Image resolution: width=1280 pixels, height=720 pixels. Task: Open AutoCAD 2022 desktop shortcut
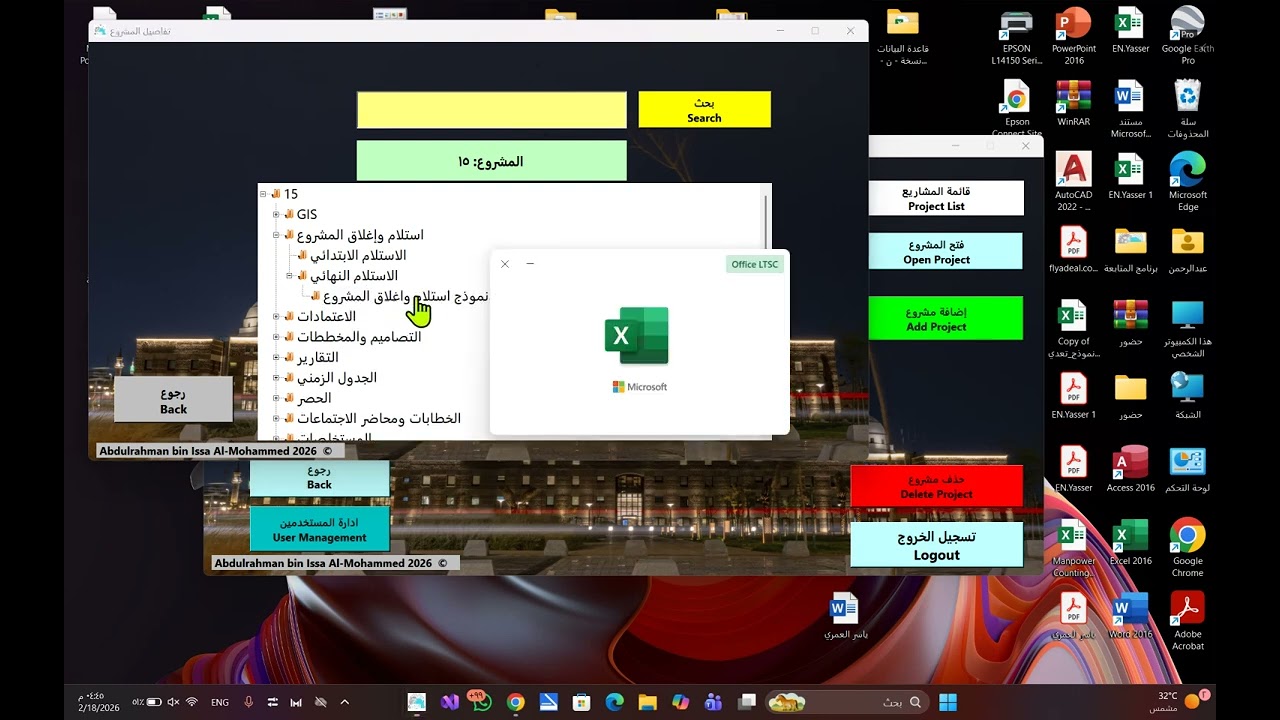pos(1073,182)
